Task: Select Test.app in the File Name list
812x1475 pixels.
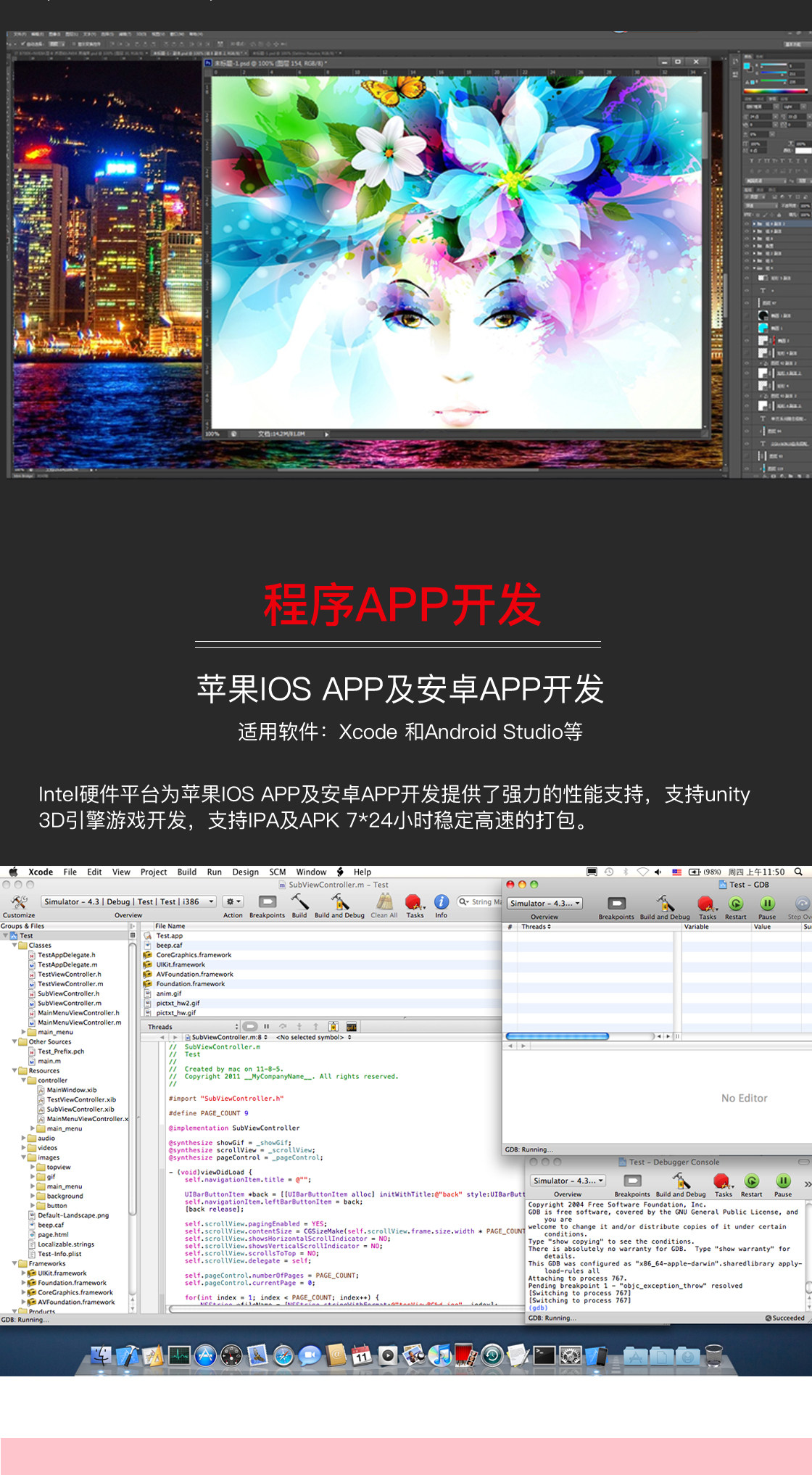Action: [170, 935]
